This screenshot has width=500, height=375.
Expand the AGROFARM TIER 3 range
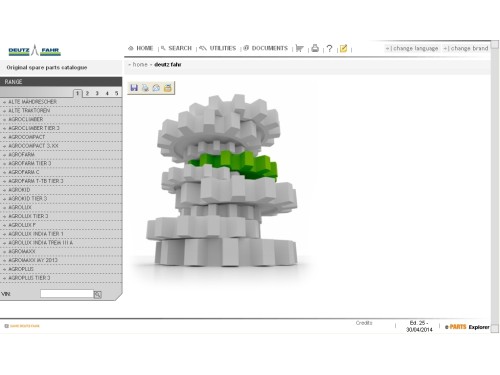click(x=61, y=163)
